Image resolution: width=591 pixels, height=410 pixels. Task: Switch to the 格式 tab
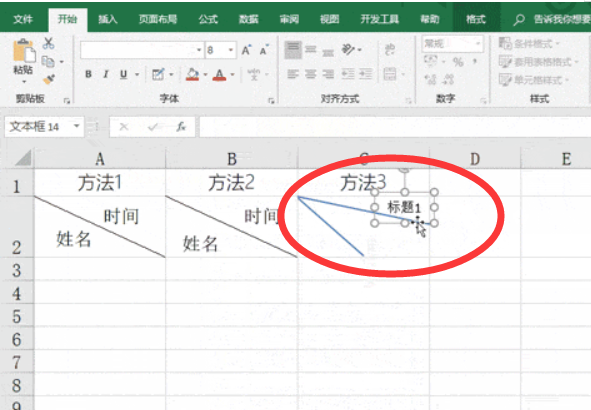coord(476,19)
